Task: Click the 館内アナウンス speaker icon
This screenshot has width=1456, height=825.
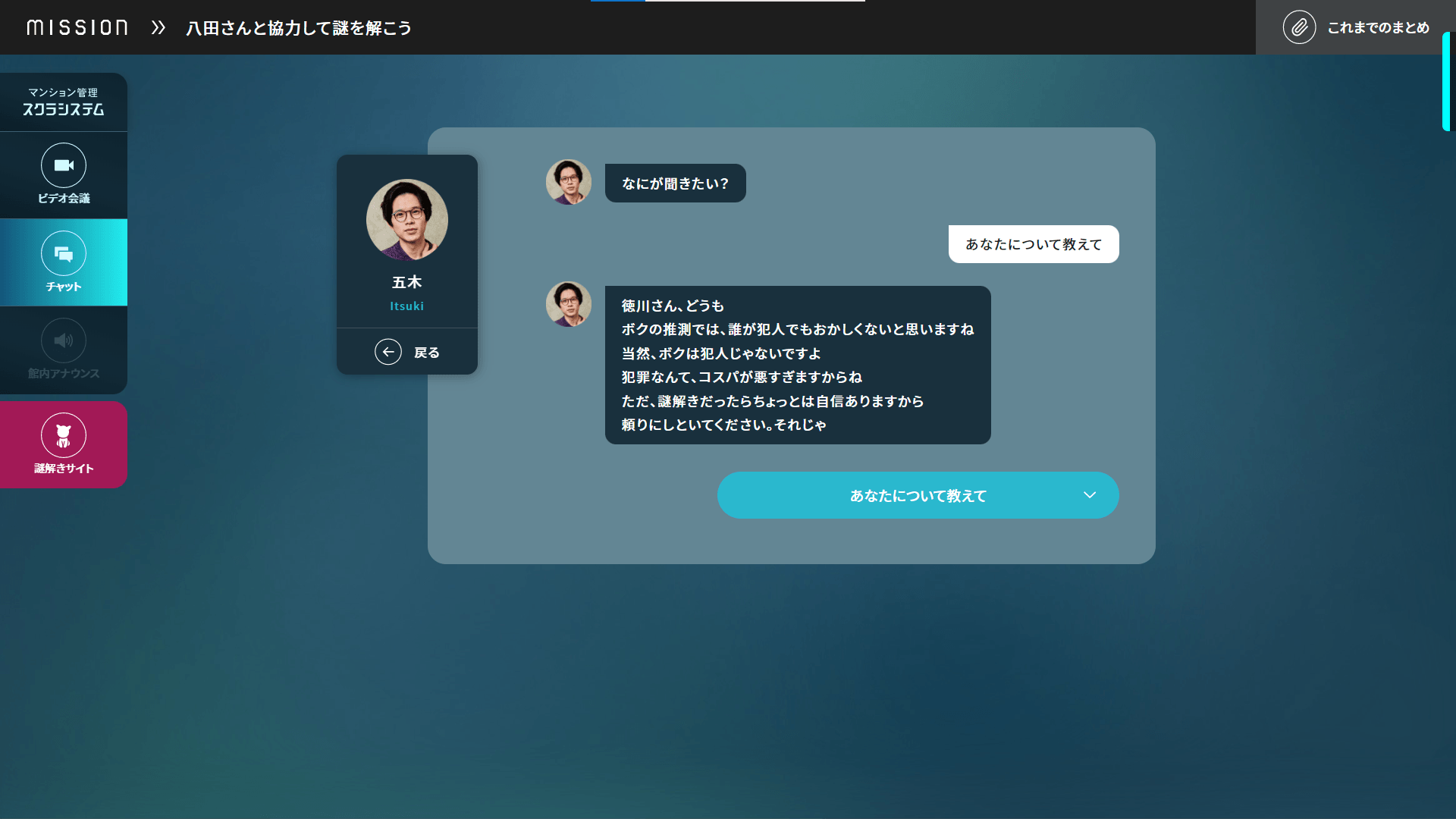Action: [x=64, y=341]
